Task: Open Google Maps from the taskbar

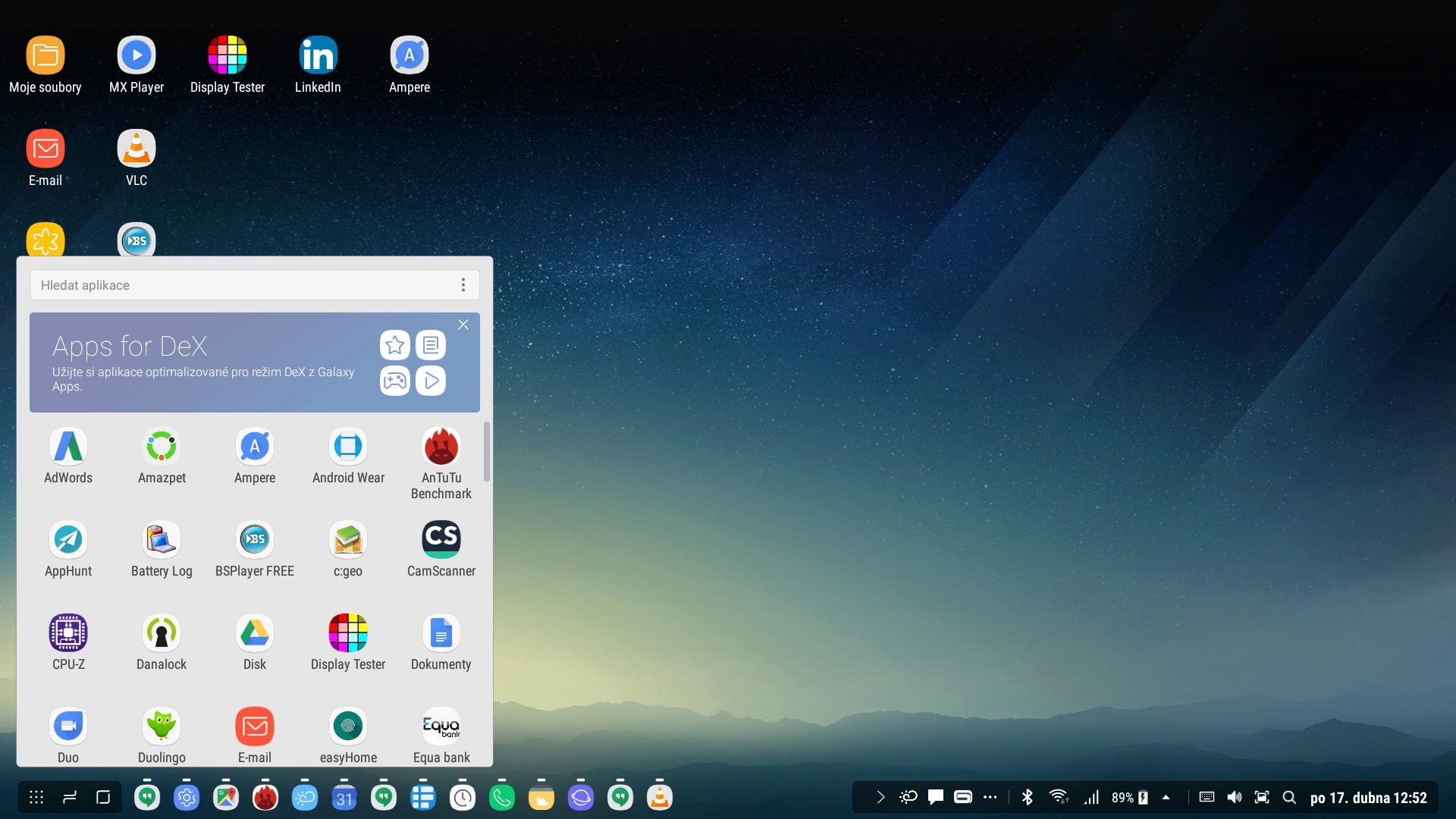Action: point(226,797)
